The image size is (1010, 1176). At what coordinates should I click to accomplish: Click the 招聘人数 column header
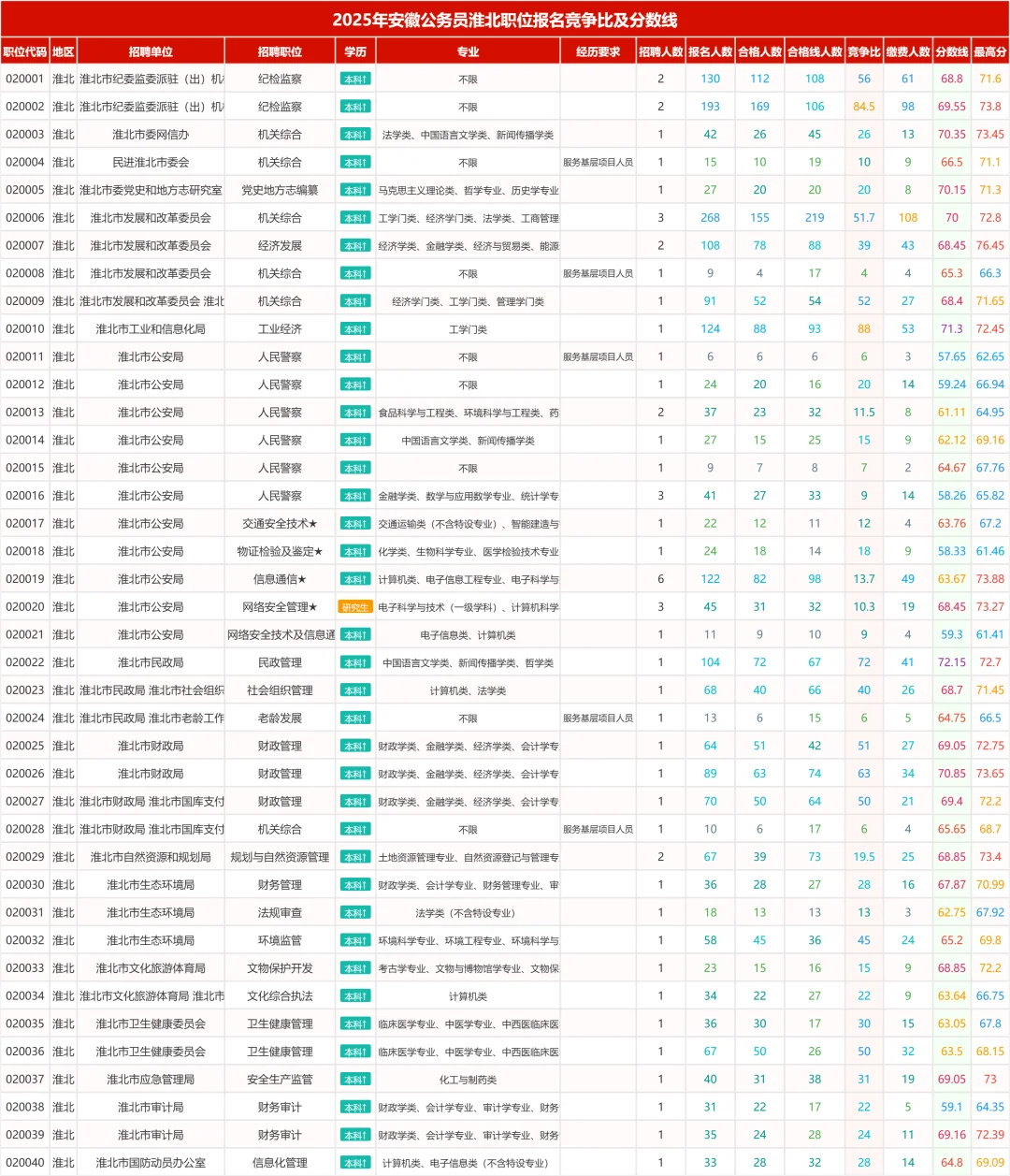pos(660,51)
